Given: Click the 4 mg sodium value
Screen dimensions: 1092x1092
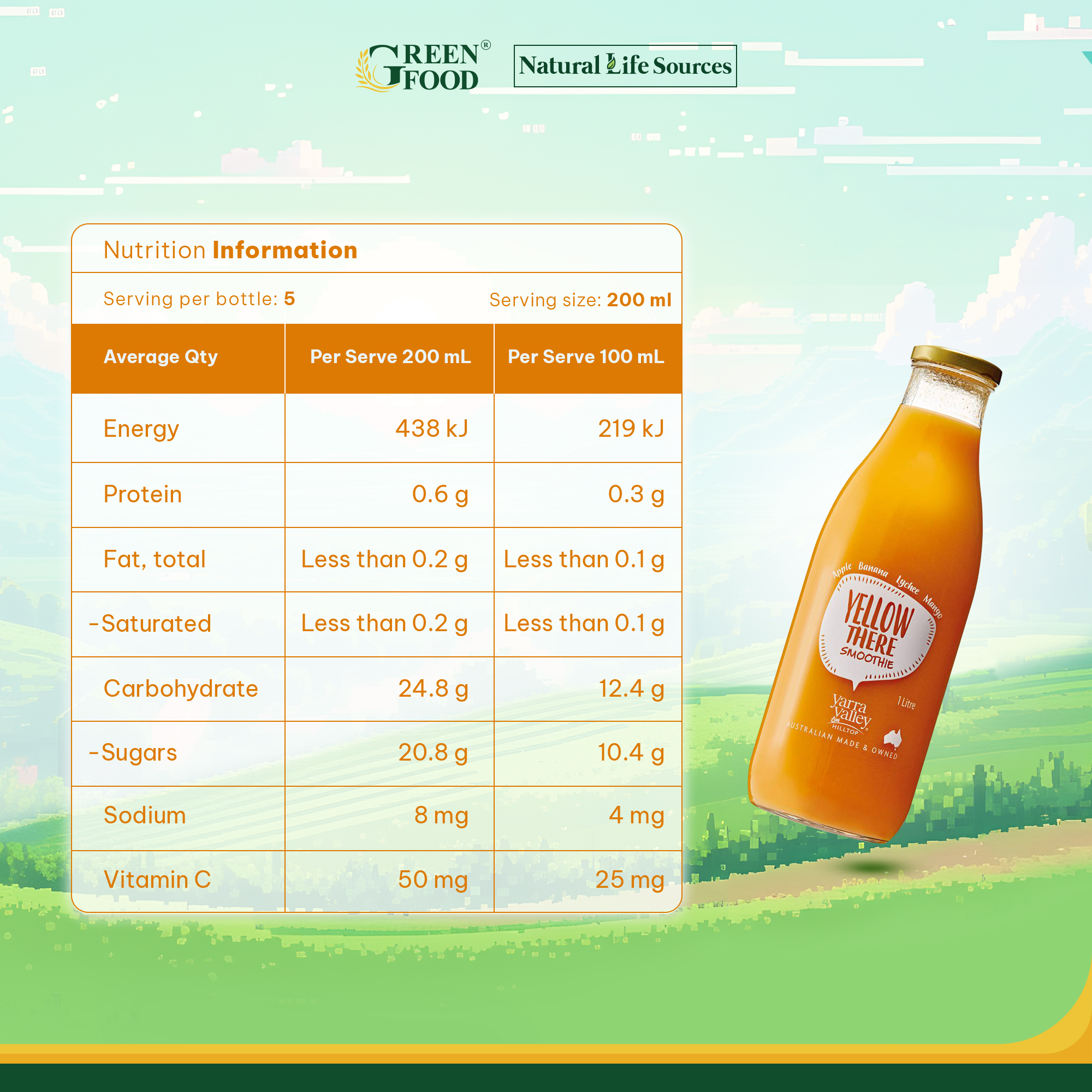Looking at the screenshot, I should click(x=637, y=816).
